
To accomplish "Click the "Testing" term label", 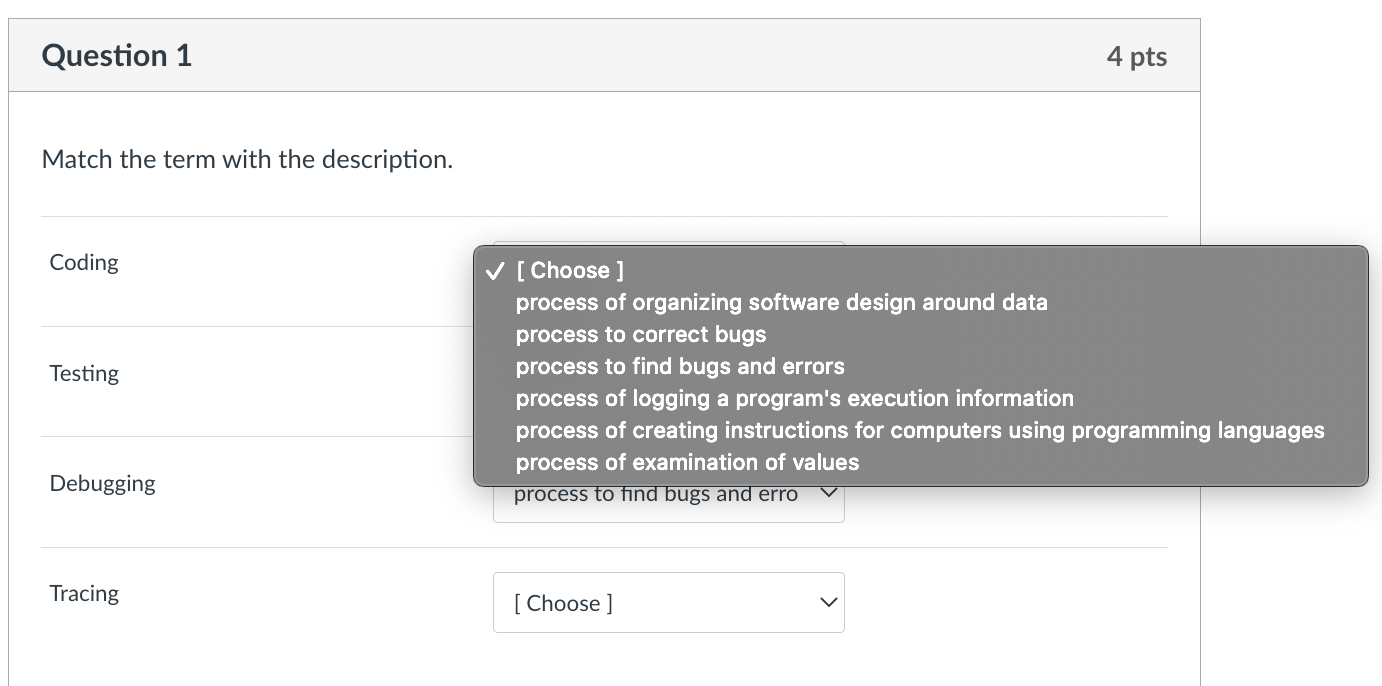I will pos(84,374).
